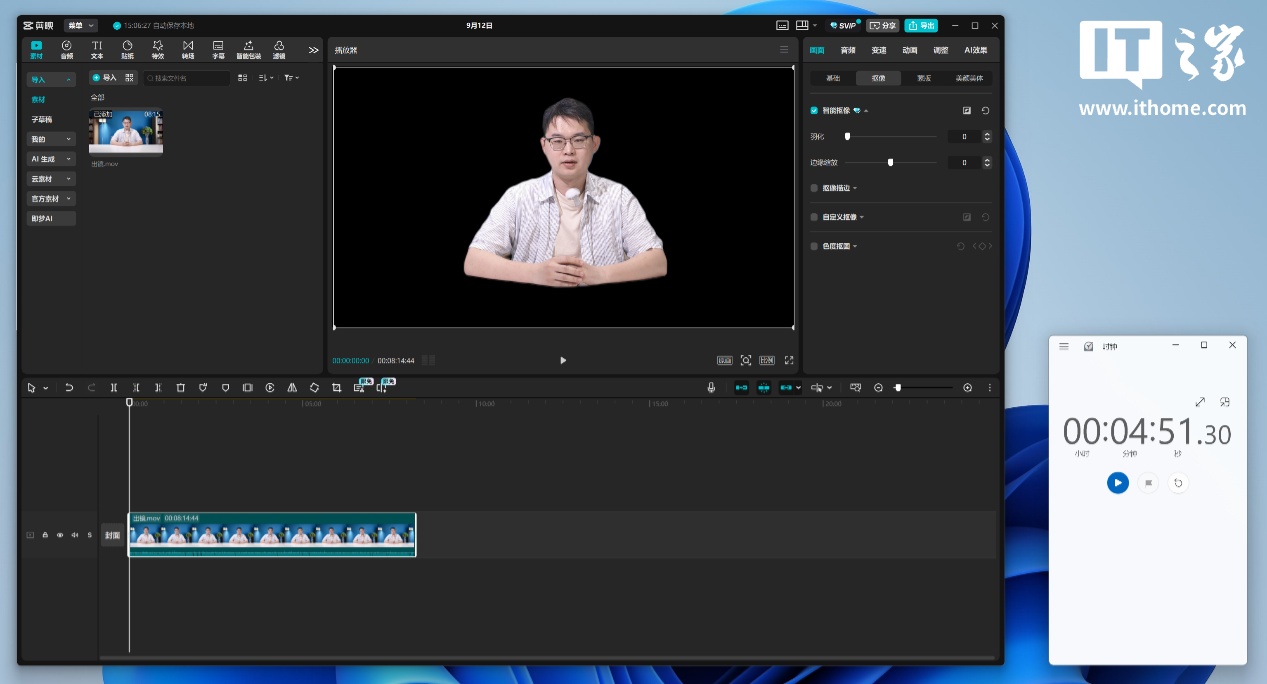Toggle track visibility eye icon
Image resolution: width=1267 pixels, height=684 pixels.
click(59, 535)
